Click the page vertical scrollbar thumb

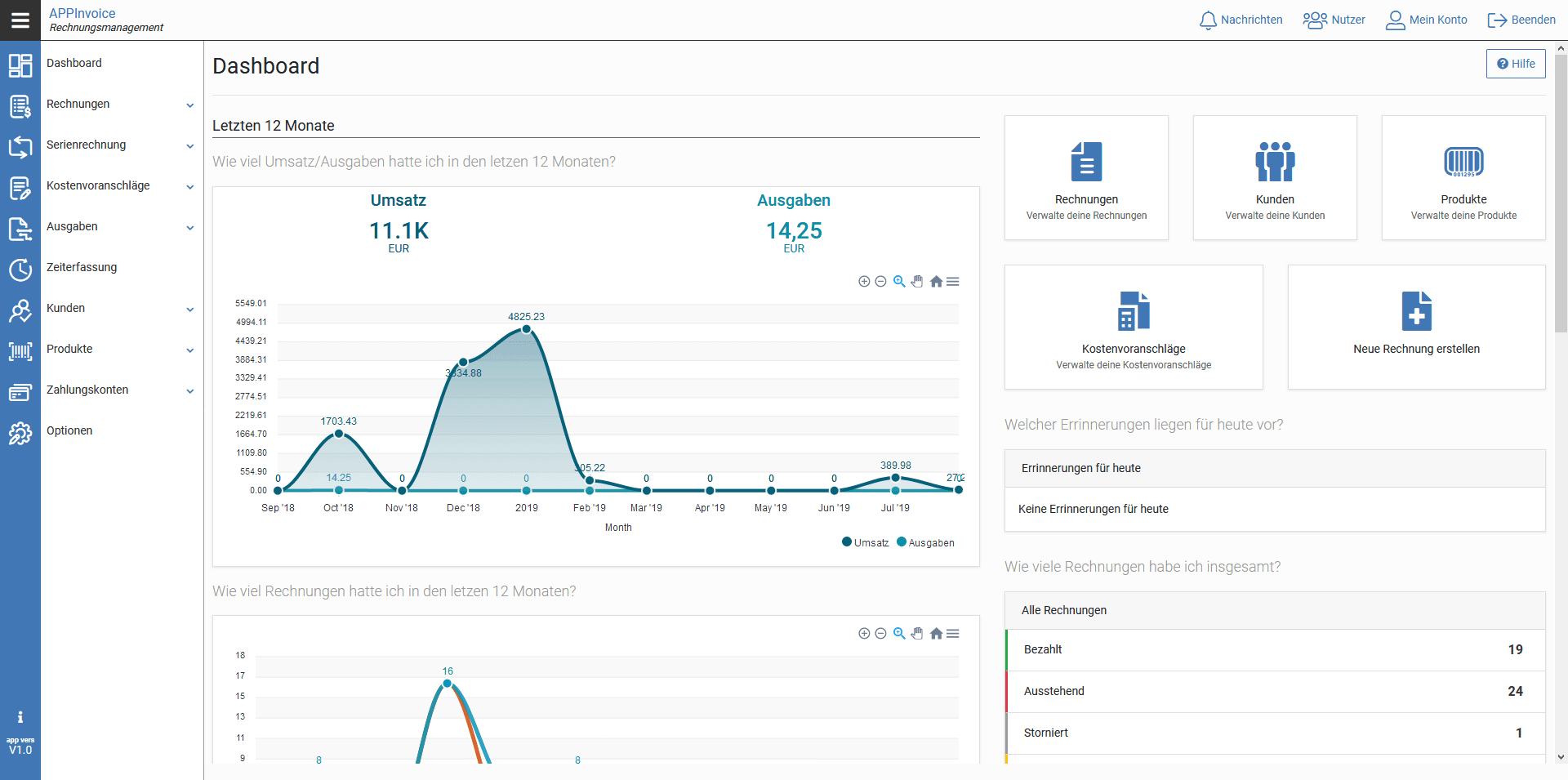[1561, 194]
